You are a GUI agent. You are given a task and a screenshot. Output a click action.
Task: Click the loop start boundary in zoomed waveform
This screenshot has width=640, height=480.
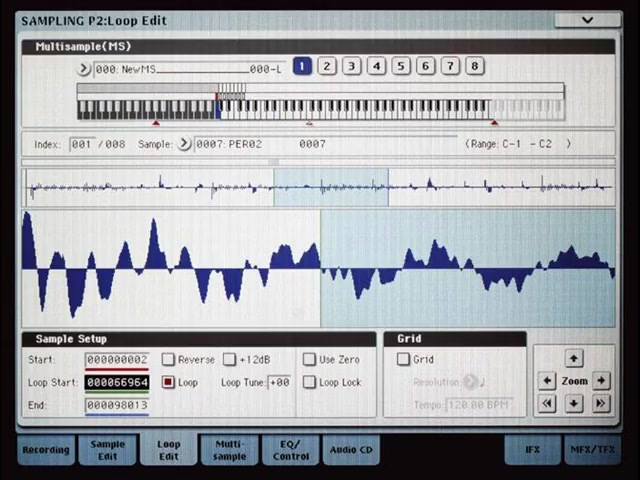[321, 268]
